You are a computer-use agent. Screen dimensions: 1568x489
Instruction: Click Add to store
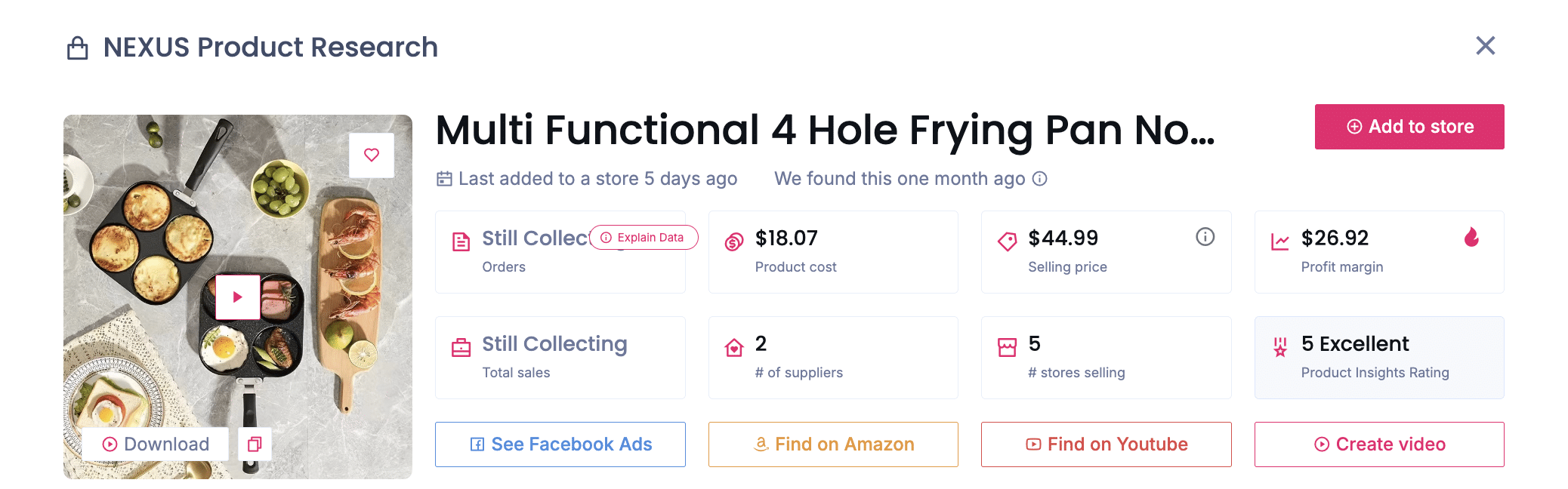click(x=1409, y=126)
